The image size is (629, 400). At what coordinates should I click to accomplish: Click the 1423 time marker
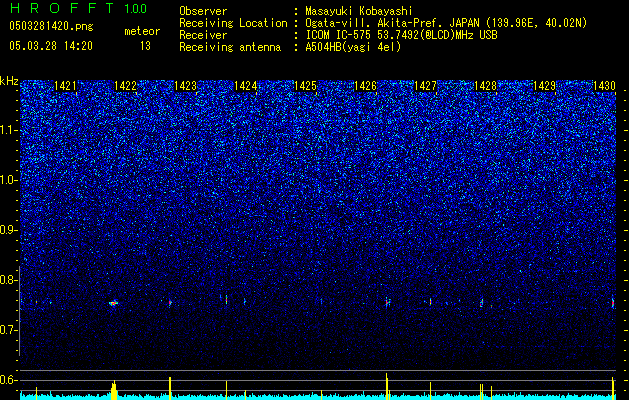186,86
